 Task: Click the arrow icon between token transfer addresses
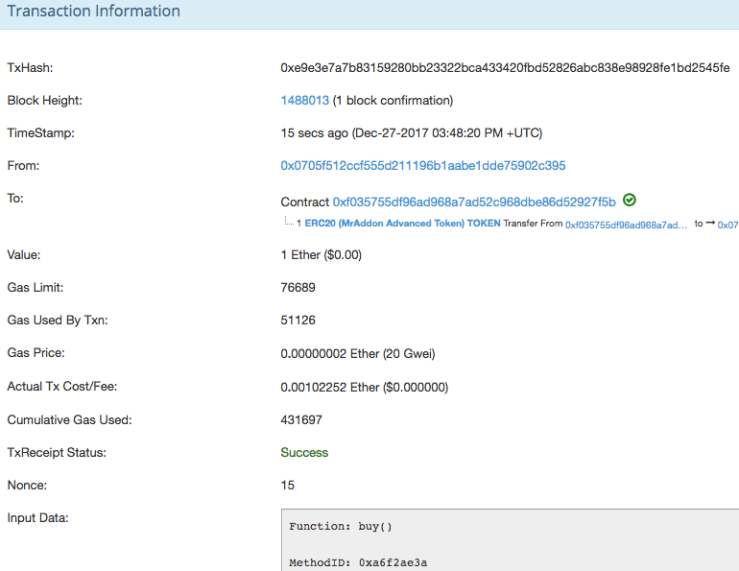(x=711, y=224)
